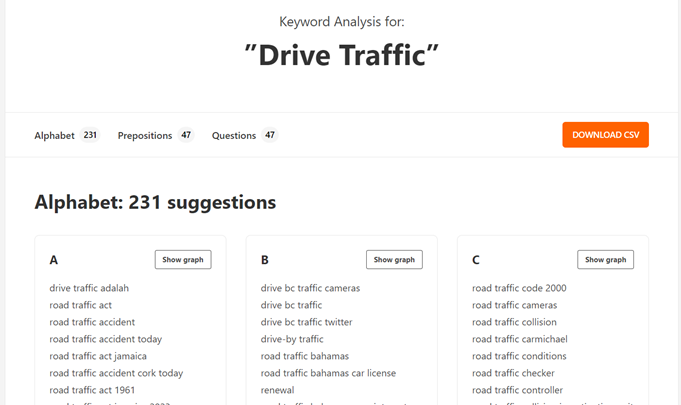Click the 231 count badge beside Alphabet
681x405 pixels.
pos(90,135)
